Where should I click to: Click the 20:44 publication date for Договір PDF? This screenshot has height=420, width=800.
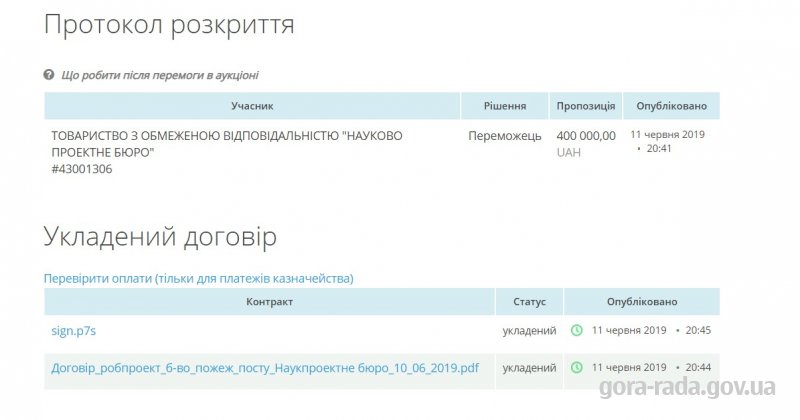pyautogui.click(x=651, y=367)
